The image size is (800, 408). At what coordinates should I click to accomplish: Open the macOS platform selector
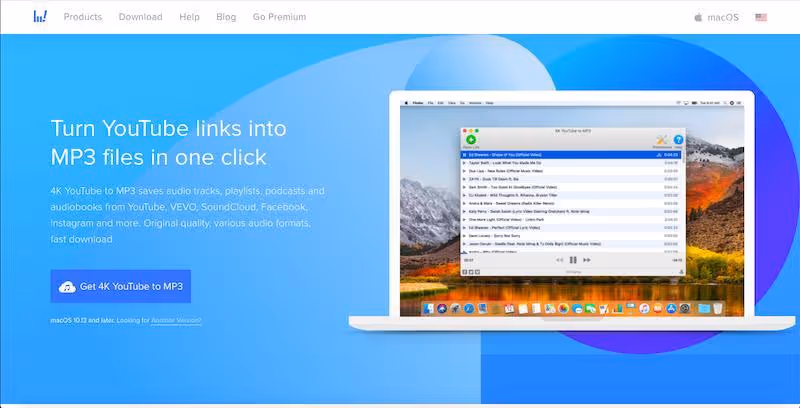(716, 17)
